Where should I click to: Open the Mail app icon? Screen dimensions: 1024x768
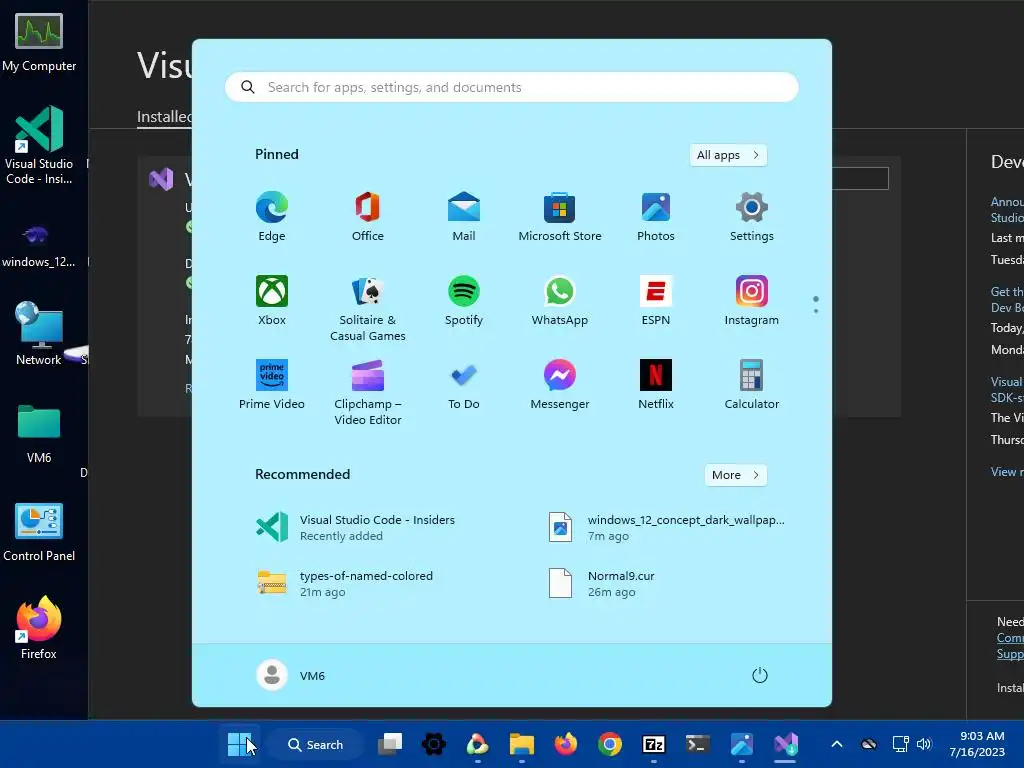(464, 217)
